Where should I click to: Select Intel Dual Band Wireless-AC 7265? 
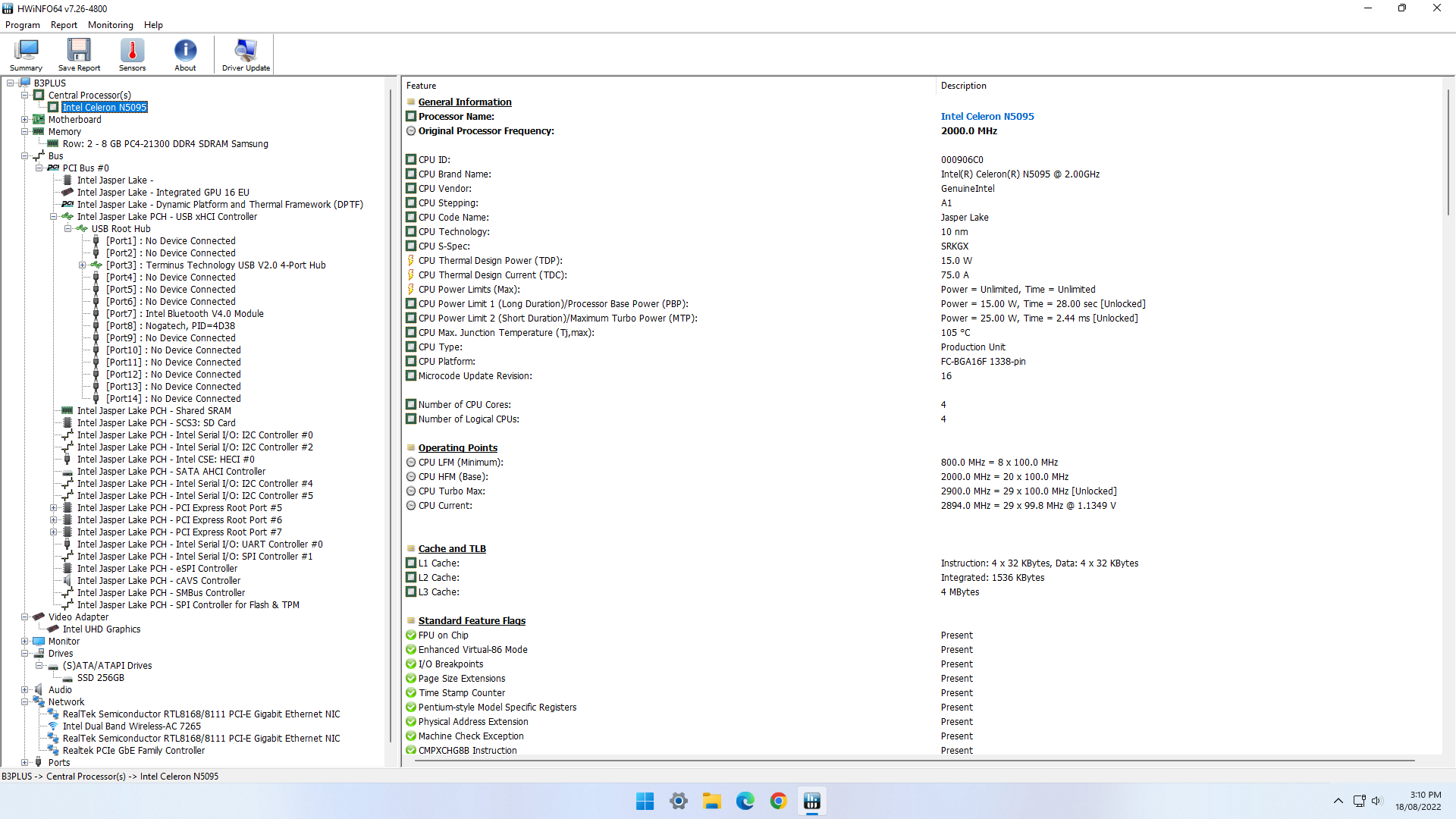[132, 726]
